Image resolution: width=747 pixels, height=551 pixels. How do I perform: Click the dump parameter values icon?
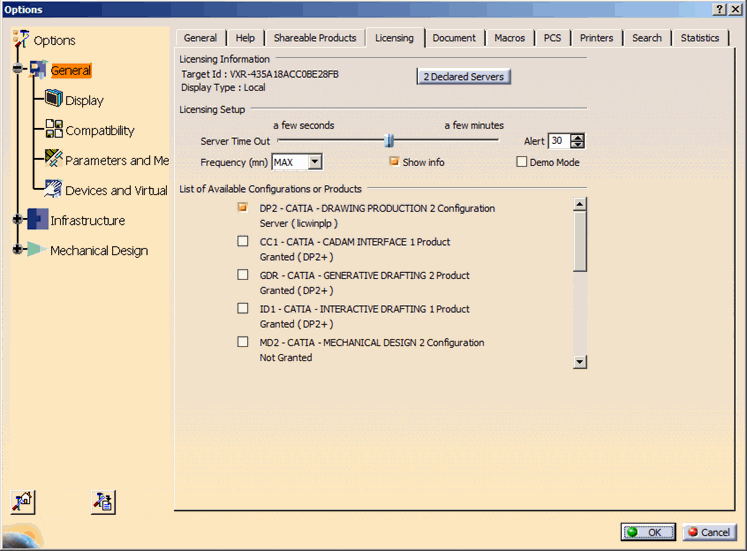click(x=103, y=501)
